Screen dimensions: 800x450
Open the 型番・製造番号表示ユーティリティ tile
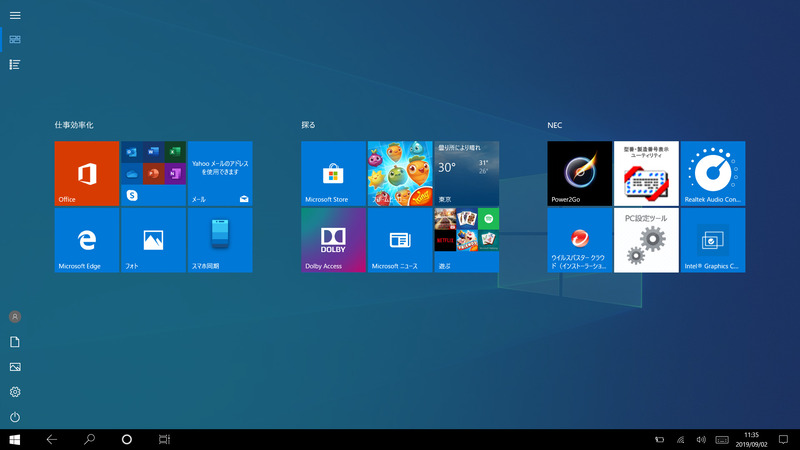[x=646, y=173]
